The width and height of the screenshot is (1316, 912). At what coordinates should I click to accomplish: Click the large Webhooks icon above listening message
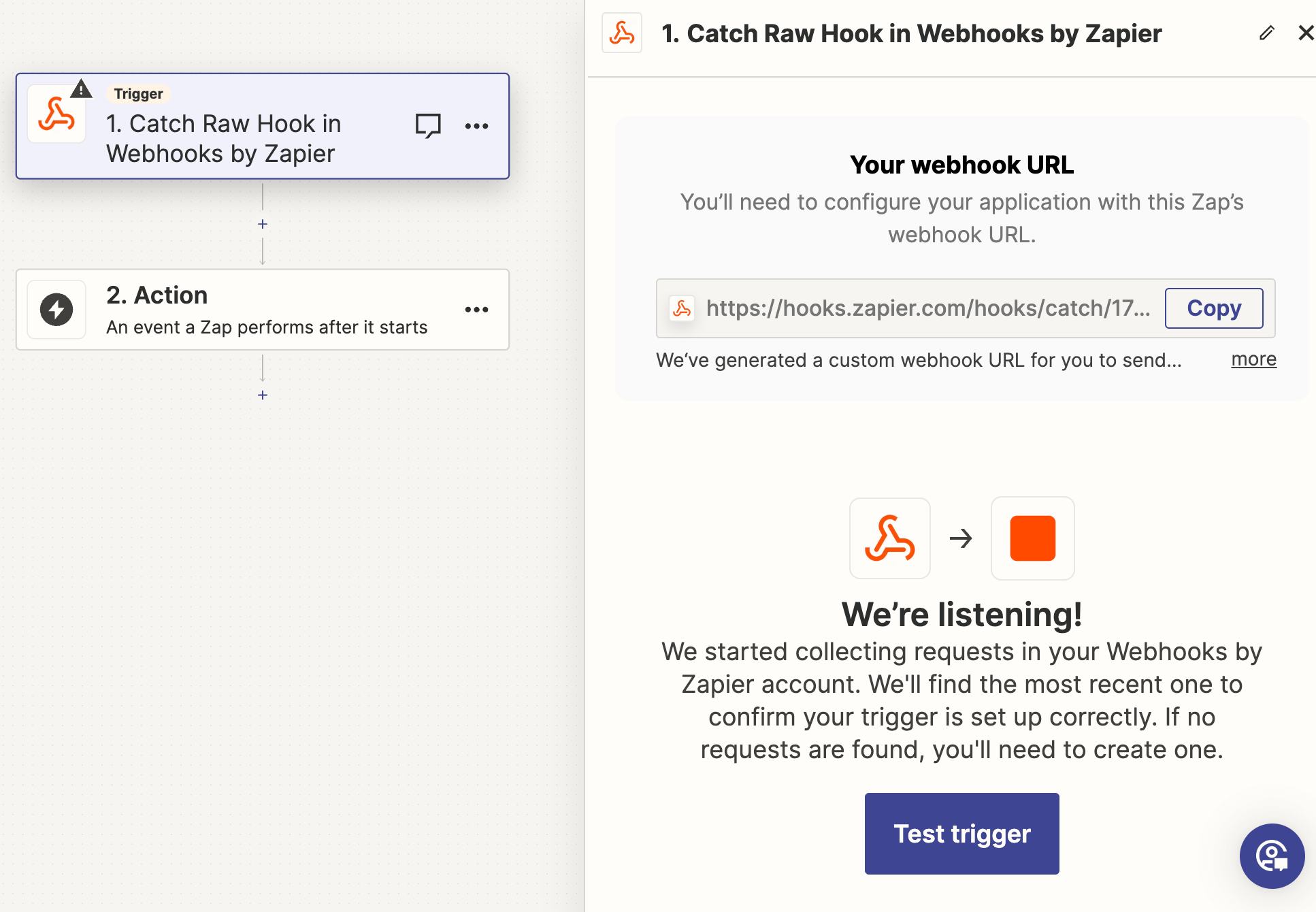pyautogui.click(x=889, y=538)
